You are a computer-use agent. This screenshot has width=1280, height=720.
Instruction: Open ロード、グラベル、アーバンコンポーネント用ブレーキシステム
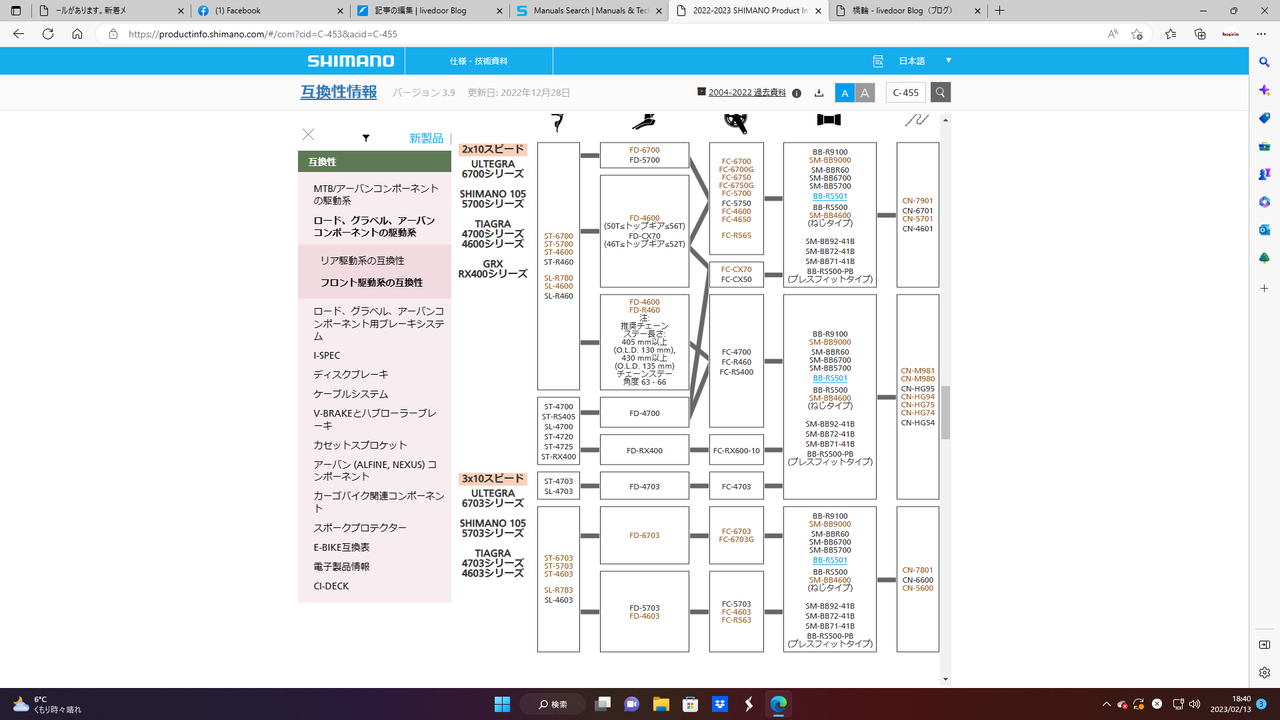pyautogui.click(x=379, y=323)
